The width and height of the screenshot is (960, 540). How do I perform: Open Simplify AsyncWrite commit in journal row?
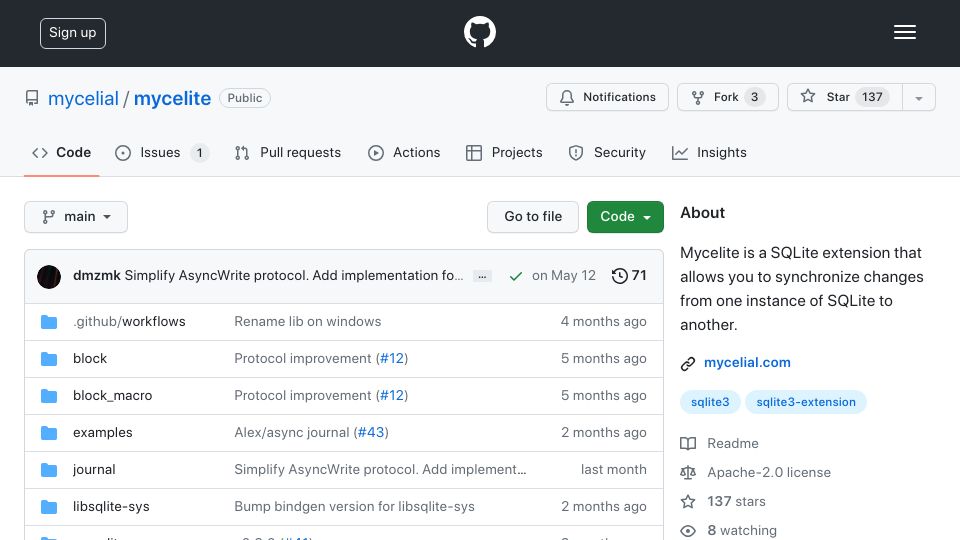[x=380, y=470]
